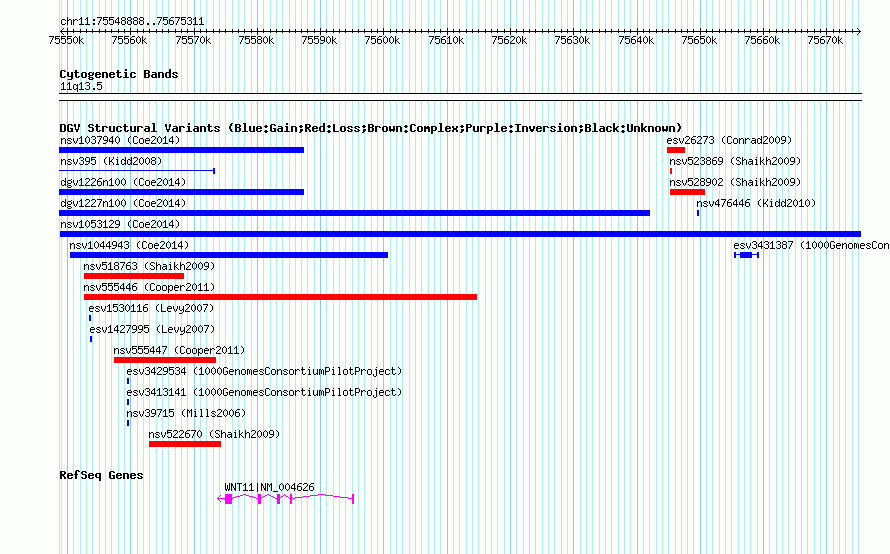Select the nsv555446 (Cooper2011) long red bar
890x554 pixels.
click(x=280, y=297)
